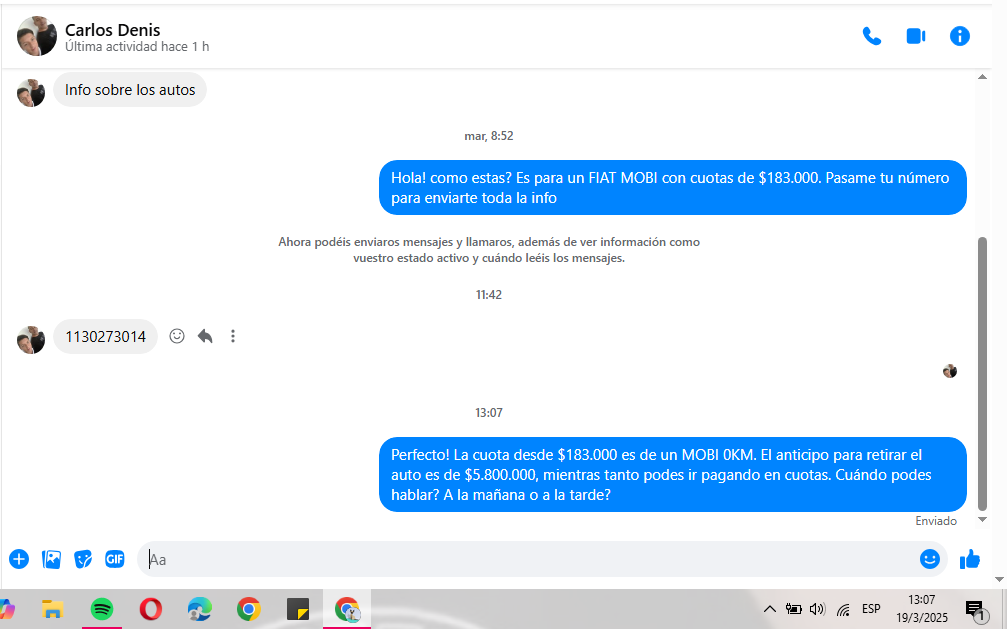Open Copilot icon in taskbar
This screenshot has width=1007, height=629.
[x=7, y=609]
